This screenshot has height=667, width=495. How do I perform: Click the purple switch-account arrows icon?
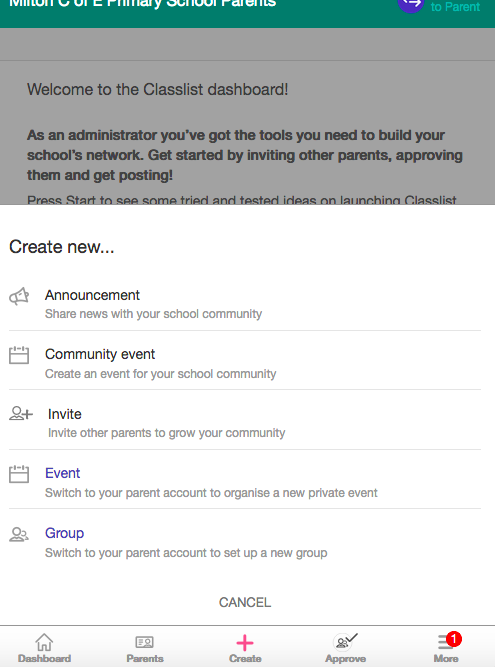(x=411, y=5)
